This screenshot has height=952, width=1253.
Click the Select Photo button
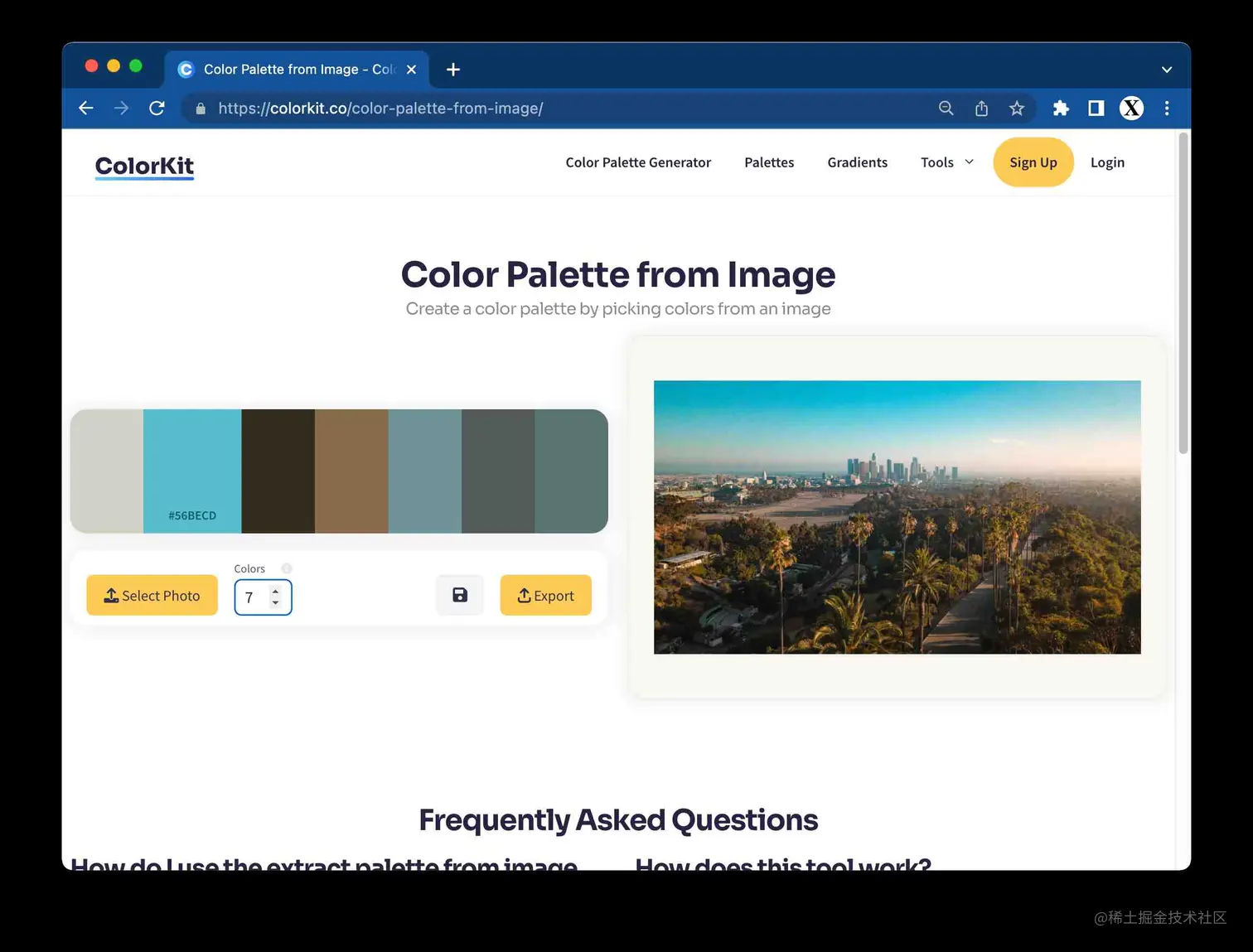point(152,595)
